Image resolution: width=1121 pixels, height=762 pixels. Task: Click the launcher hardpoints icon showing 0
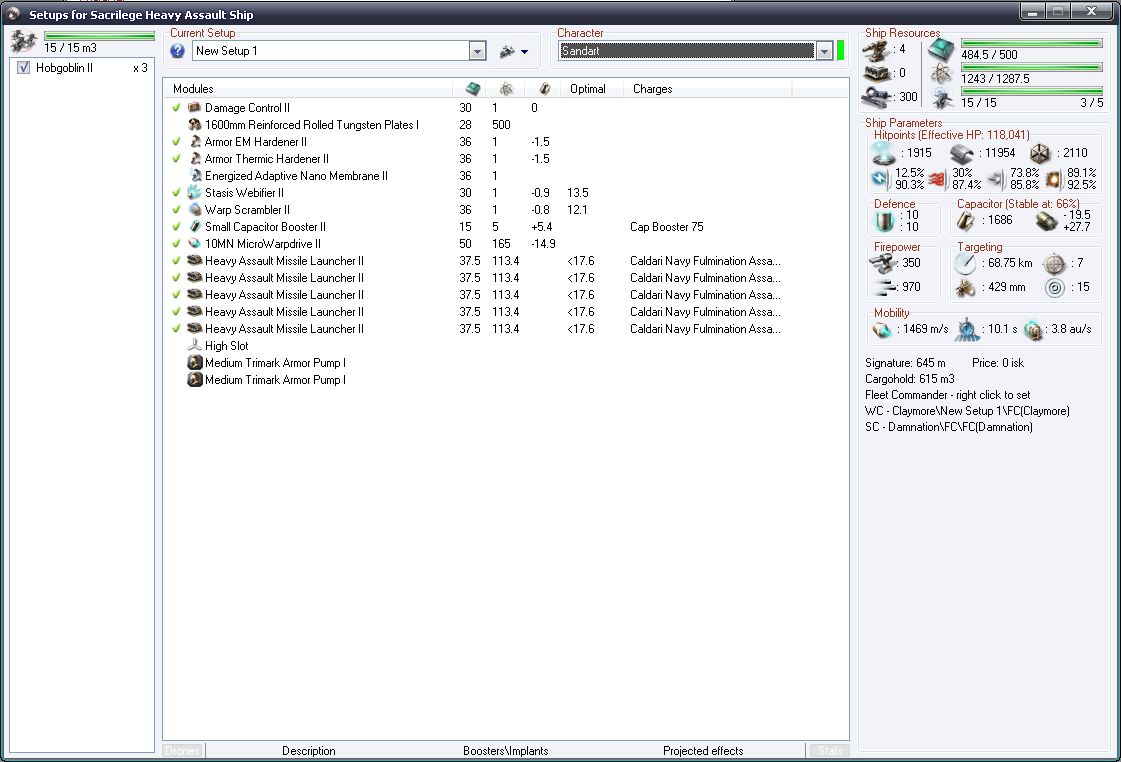(x=876, y=73)
